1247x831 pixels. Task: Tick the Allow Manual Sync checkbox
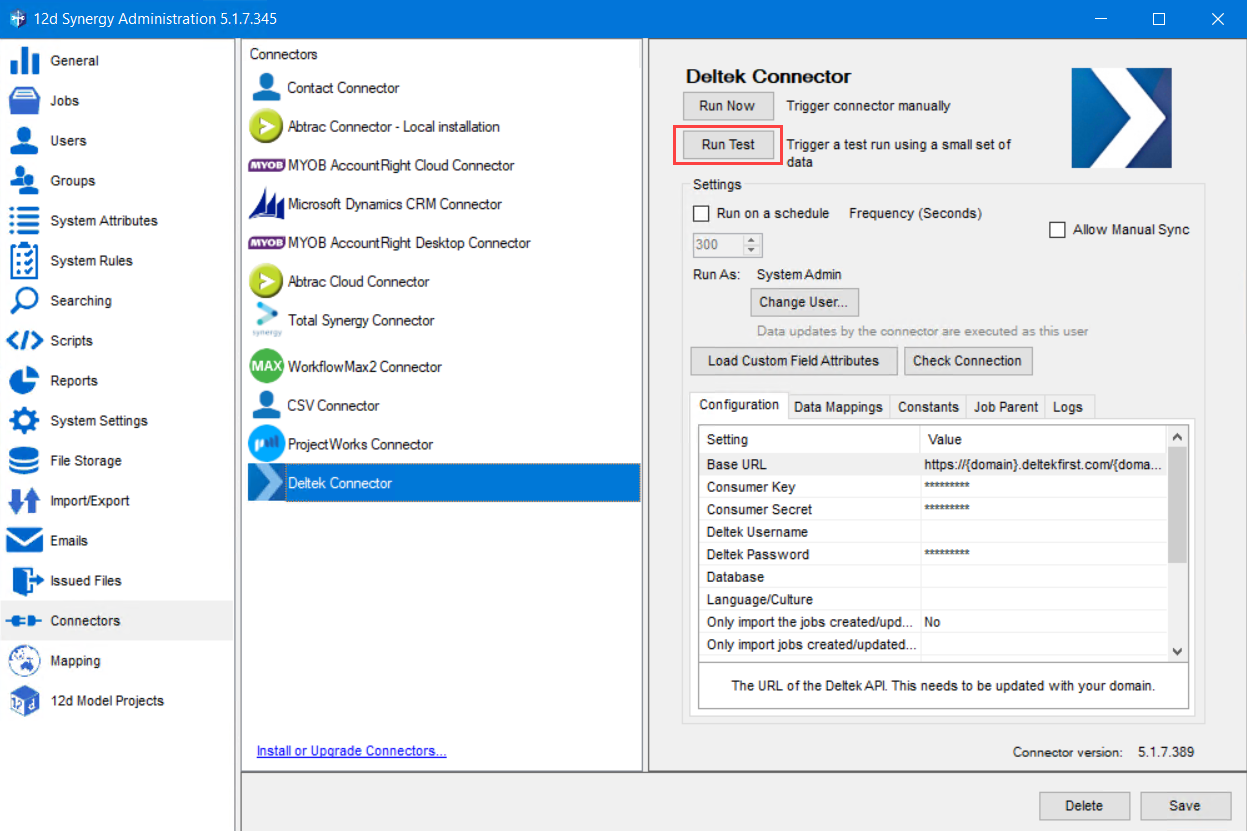coord(1057,230)
